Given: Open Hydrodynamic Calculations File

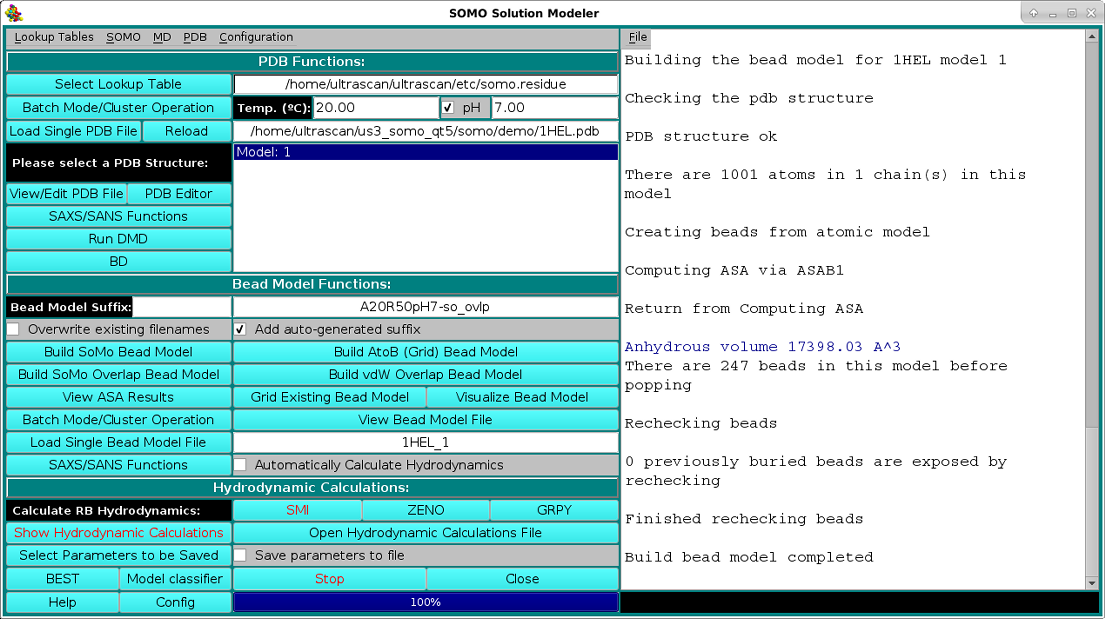Looking at the screenshot, I should (x=426, y=532).
